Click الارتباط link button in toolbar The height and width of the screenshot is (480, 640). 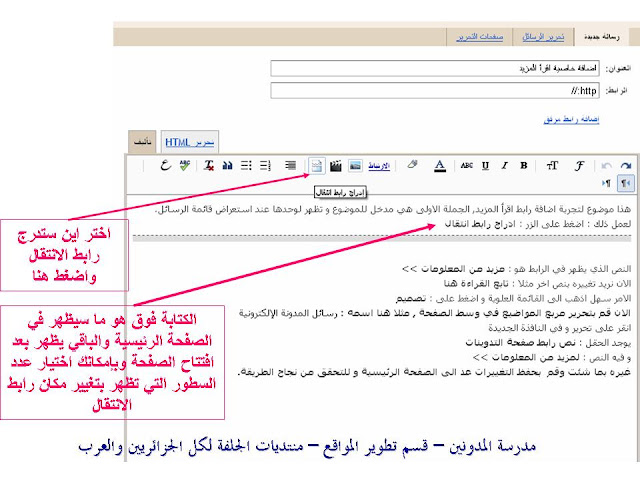tap(379, 166)
